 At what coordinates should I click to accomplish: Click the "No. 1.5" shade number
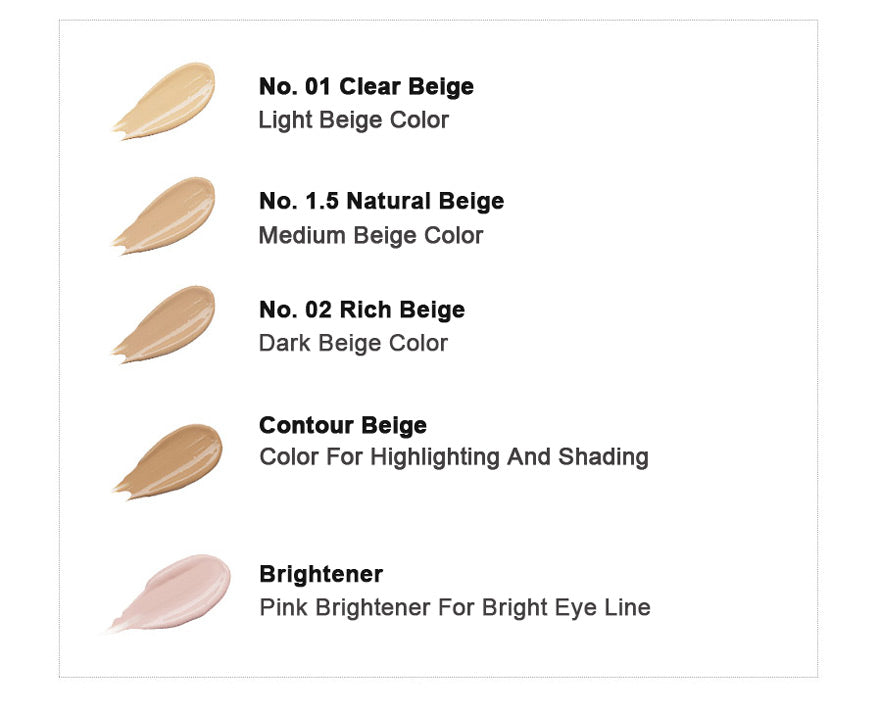pos(299,201)
